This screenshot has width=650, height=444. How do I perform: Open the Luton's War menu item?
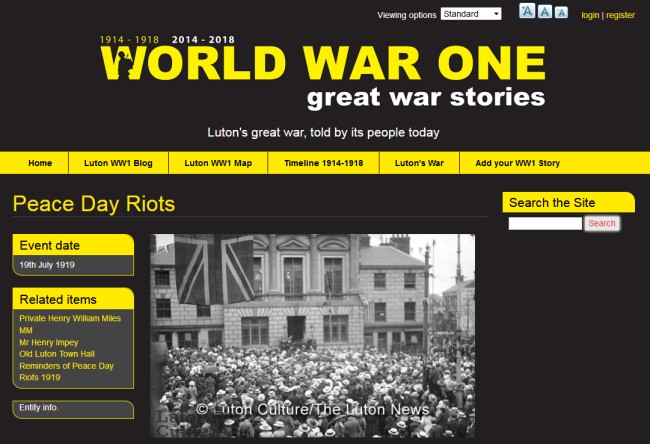pos(419,163)
